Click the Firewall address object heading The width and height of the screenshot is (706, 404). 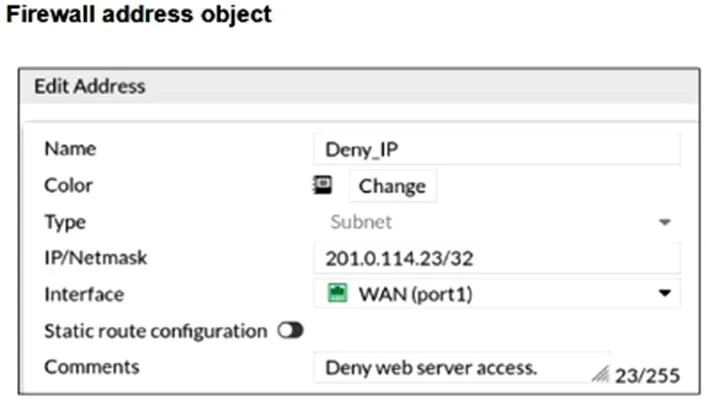(139, 14)
